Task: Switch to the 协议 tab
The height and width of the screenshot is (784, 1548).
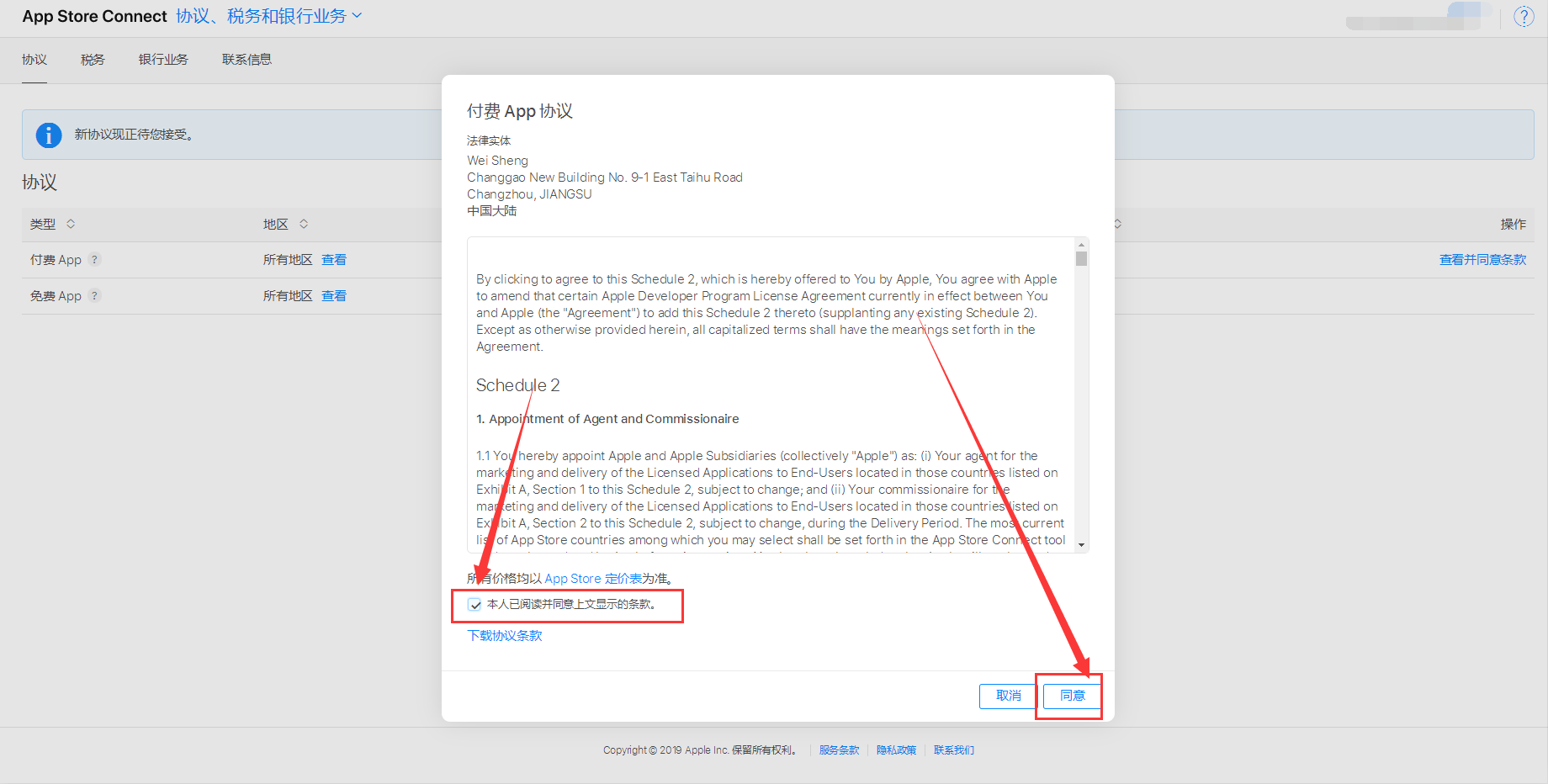Action: pos(34,60)
